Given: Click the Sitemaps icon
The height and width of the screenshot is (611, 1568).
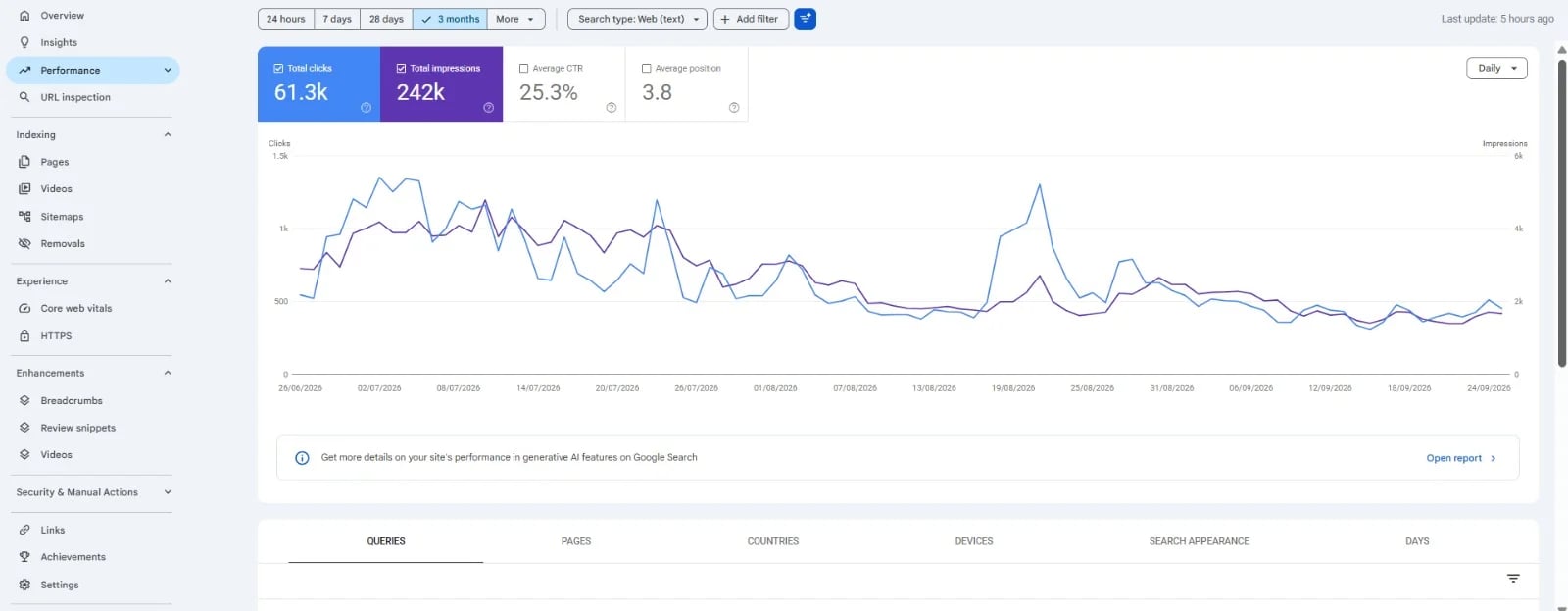Looking at the screenshot, I should pos(24,217).
